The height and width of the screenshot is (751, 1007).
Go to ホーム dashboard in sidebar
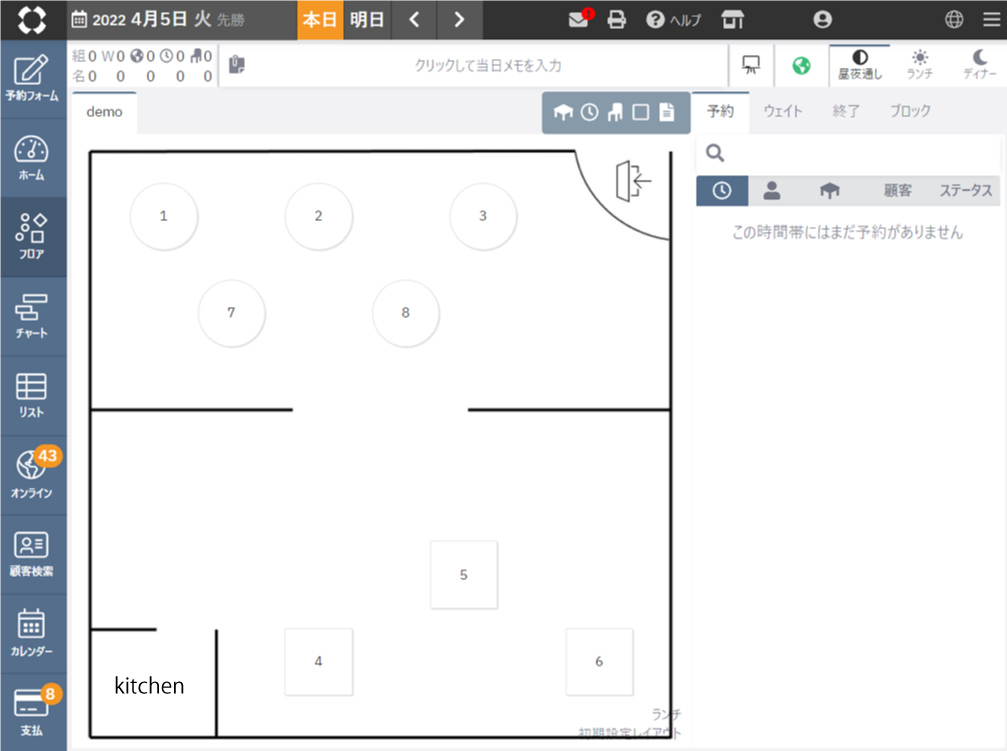tap(32, 157)
